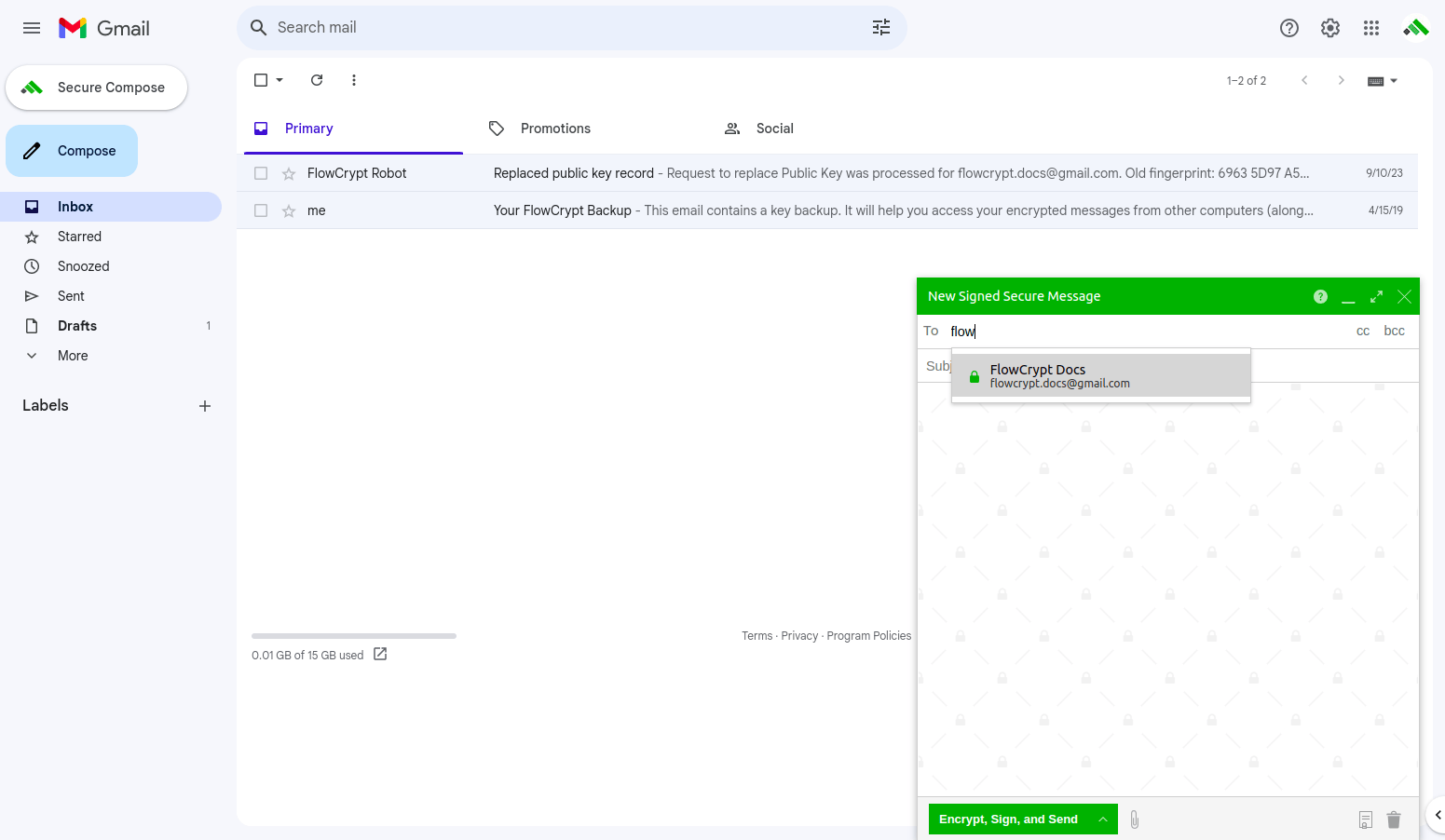This screenshot has width=1445, height=840.
Task: Click the search magnifier icon
Action: click(259, 28)
